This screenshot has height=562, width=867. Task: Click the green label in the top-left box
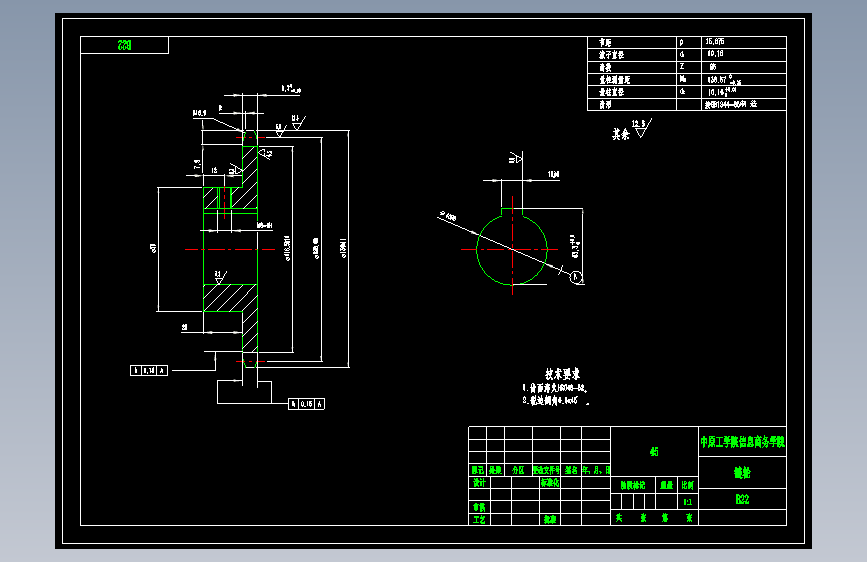[x=124, y=45]
